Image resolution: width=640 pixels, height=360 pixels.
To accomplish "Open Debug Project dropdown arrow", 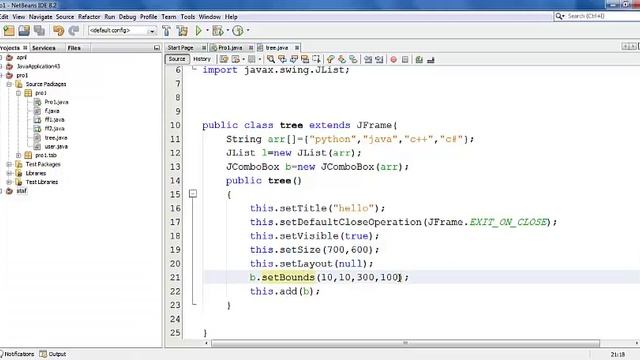I will click(228, 31).
